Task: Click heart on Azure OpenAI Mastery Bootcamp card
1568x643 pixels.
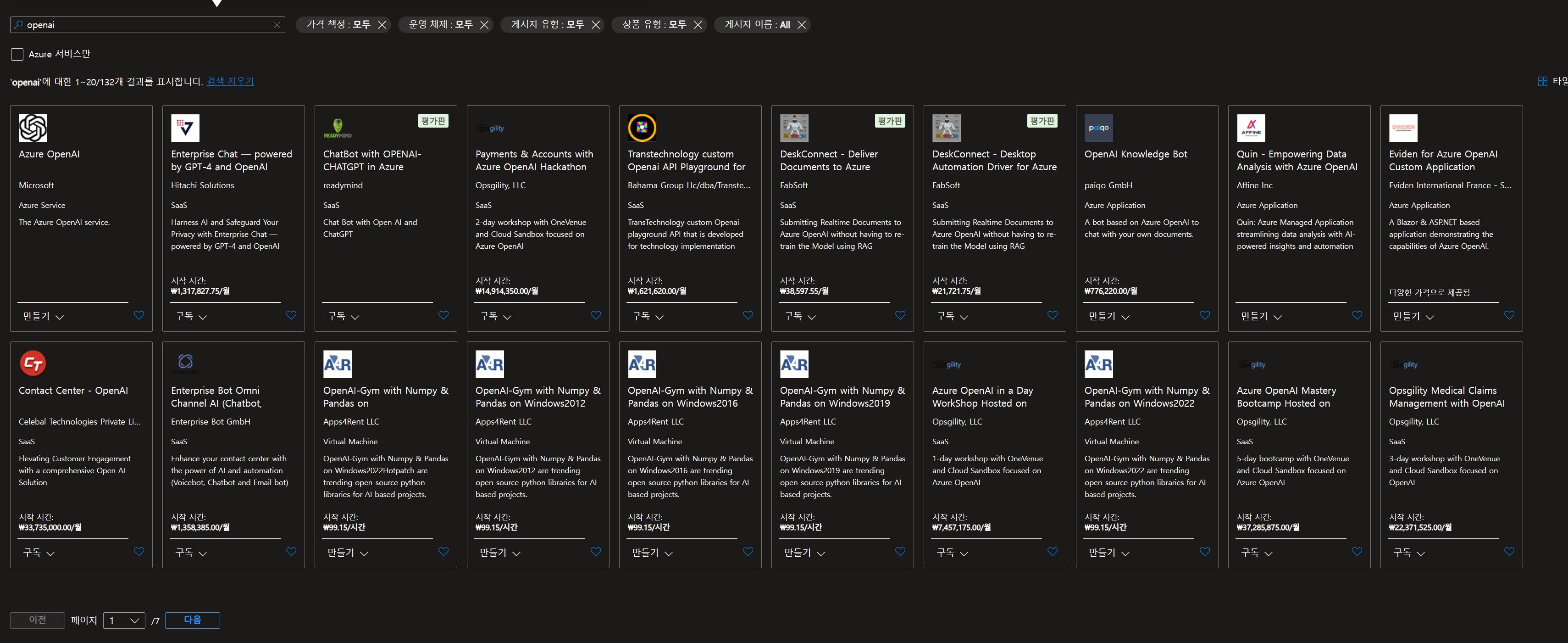Action: coord(1356,552)
